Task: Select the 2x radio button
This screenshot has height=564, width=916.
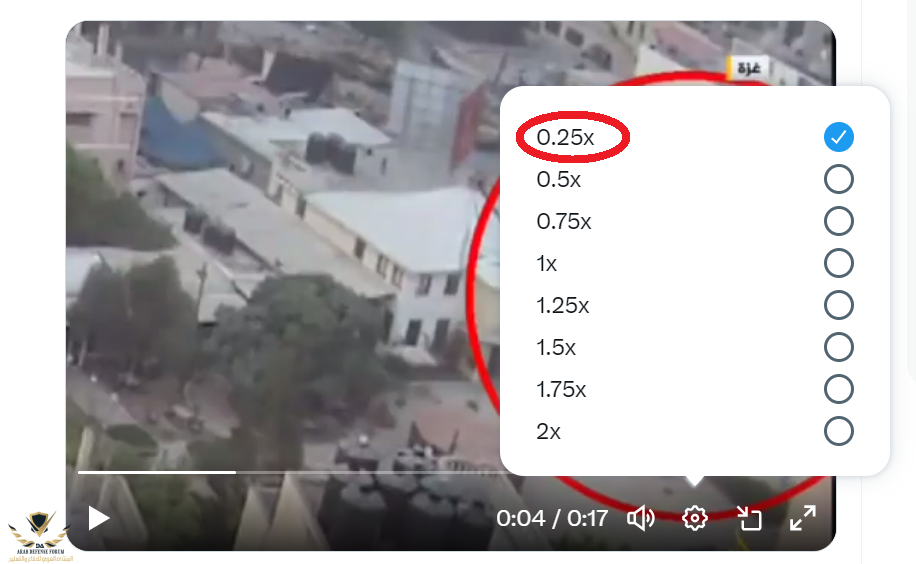Action: (838, 431)
